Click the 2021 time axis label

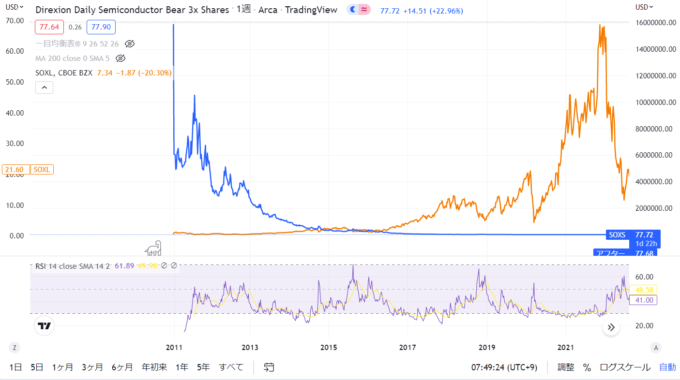[566, 347]
